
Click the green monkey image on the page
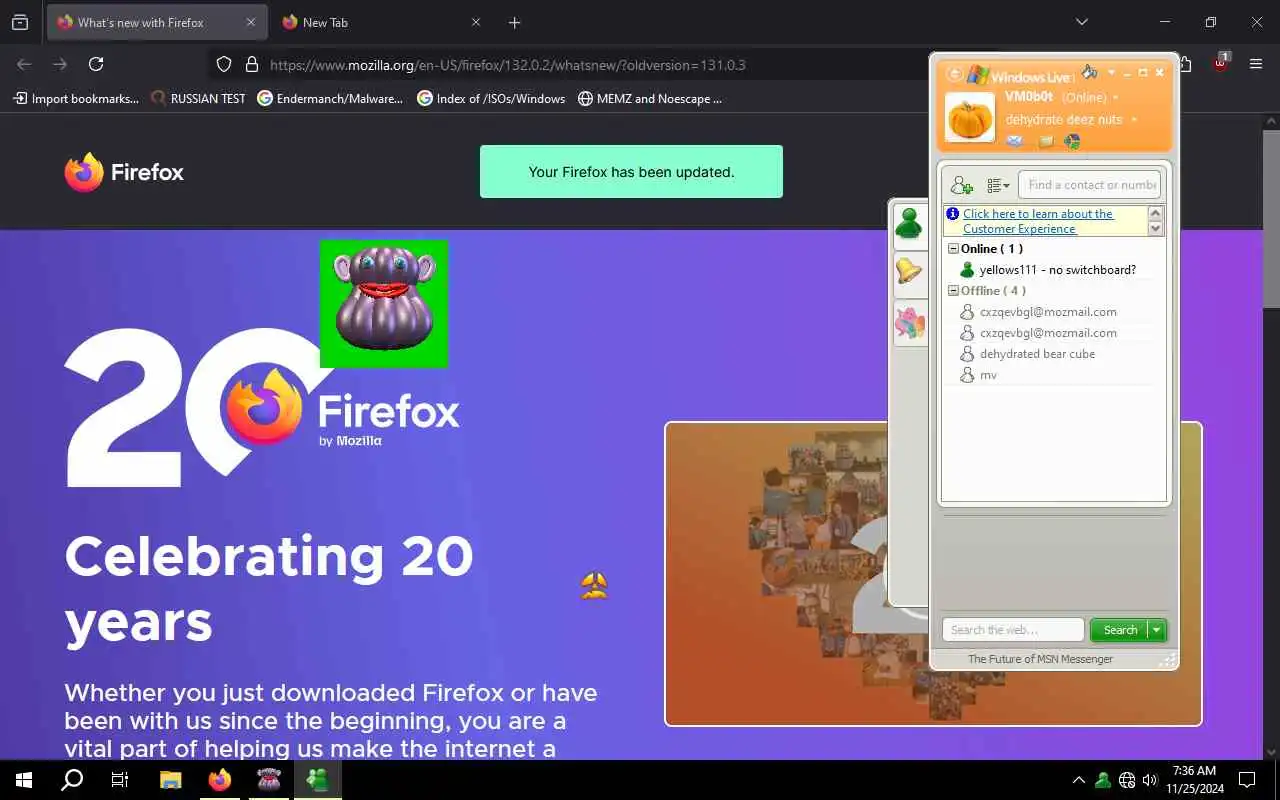tap(384, 304)
